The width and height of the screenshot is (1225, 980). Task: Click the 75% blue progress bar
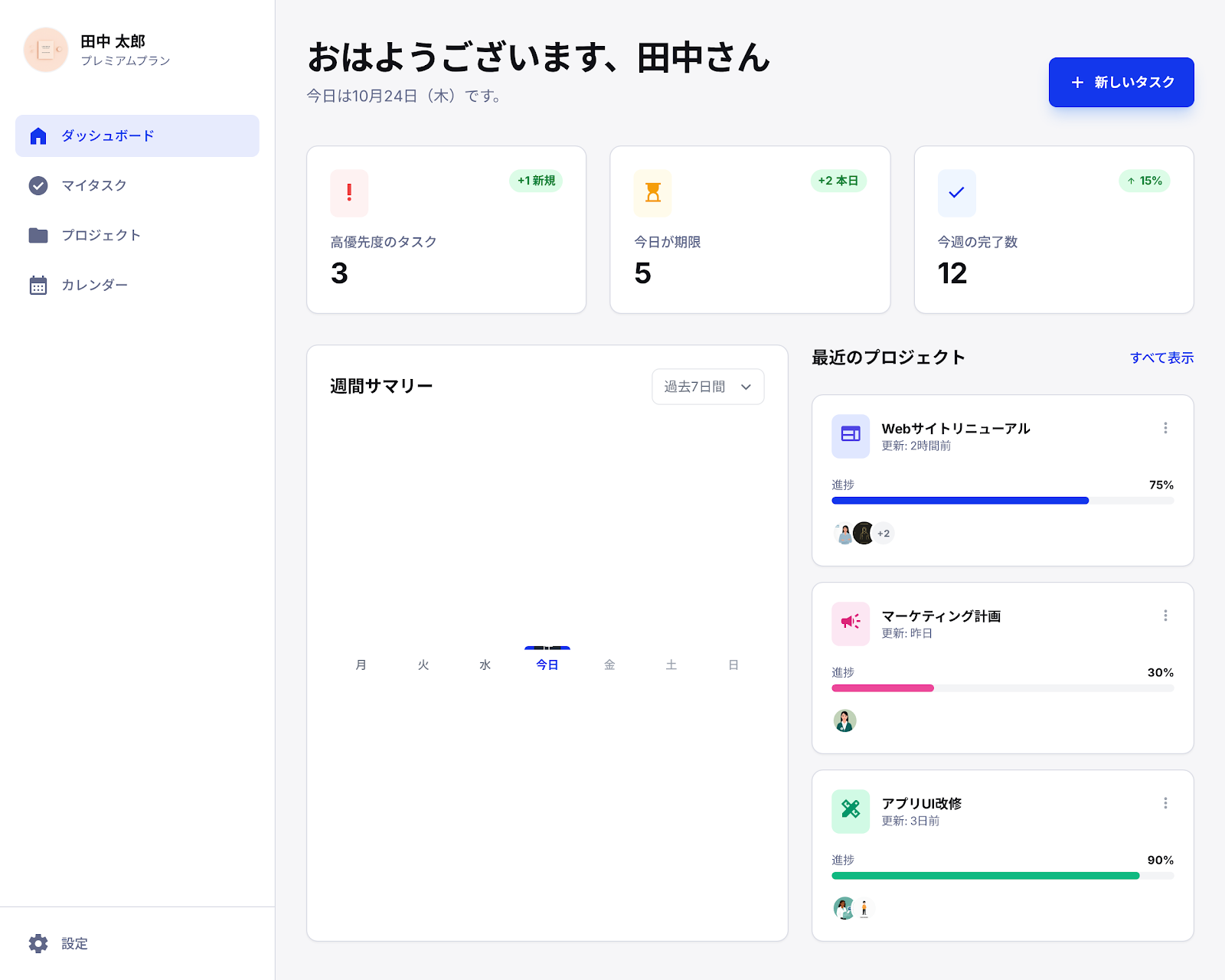tap(1002, 501)
